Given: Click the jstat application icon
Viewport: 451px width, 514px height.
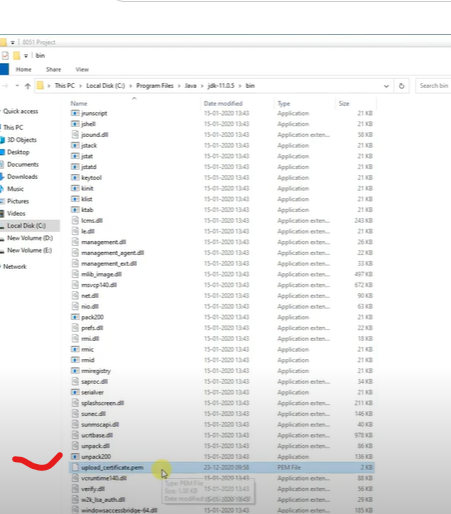Looking at the screenshot, I should click(75, 156).
